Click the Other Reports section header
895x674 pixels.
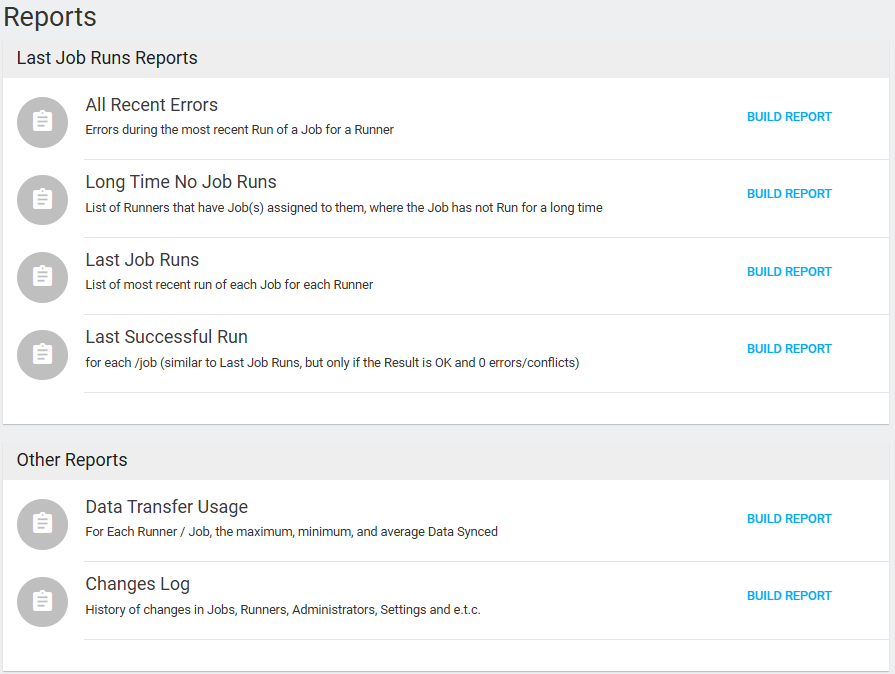click(72, 459)
